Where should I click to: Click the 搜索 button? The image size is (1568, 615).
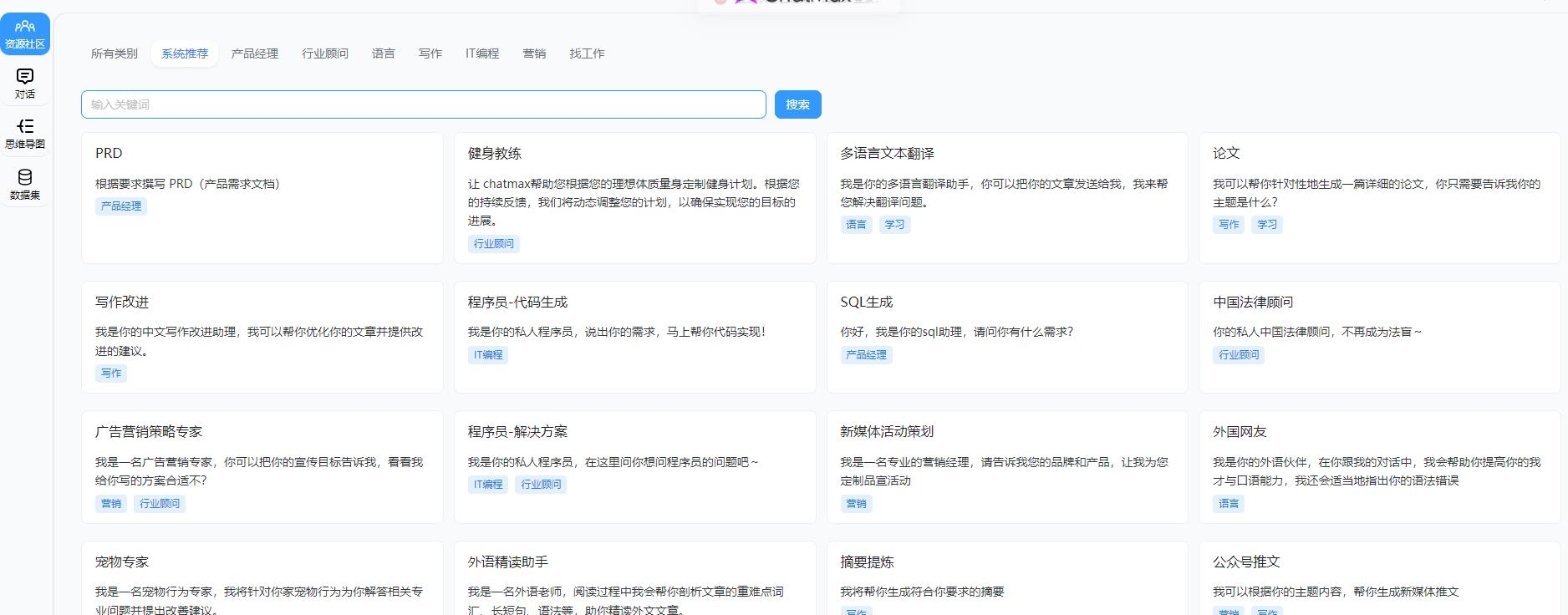(797, 104)
